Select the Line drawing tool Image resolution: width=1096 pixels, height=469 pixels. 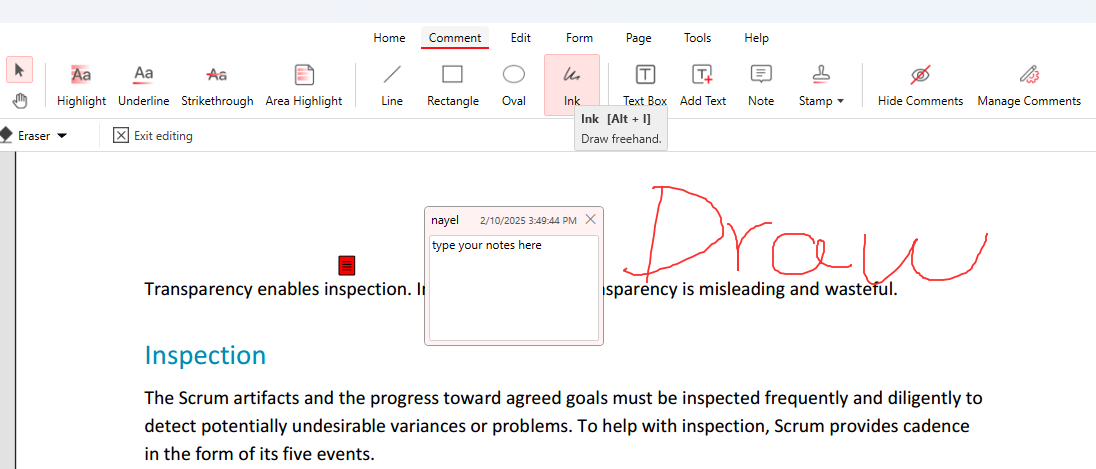392,85
